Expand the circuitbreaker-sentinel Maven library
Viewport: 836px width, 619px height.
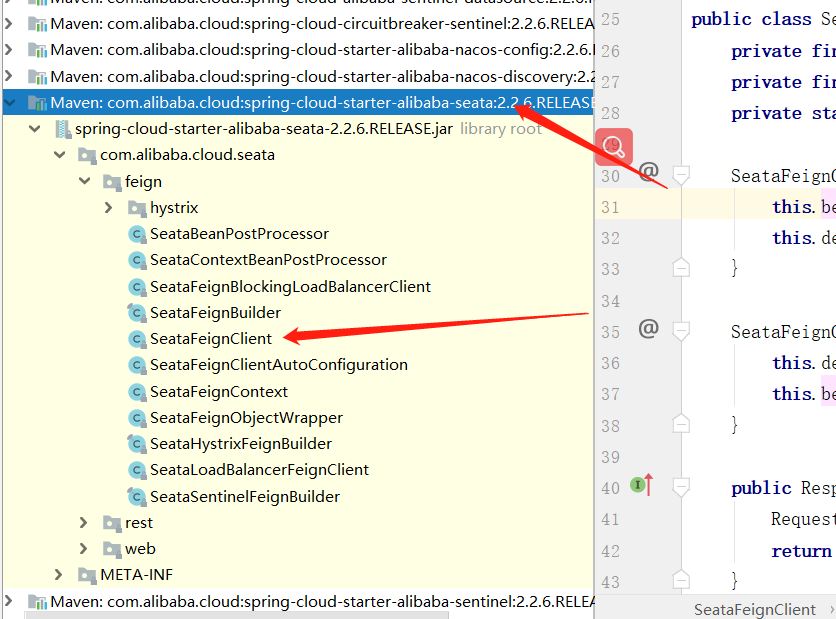[x=9, y=23]
